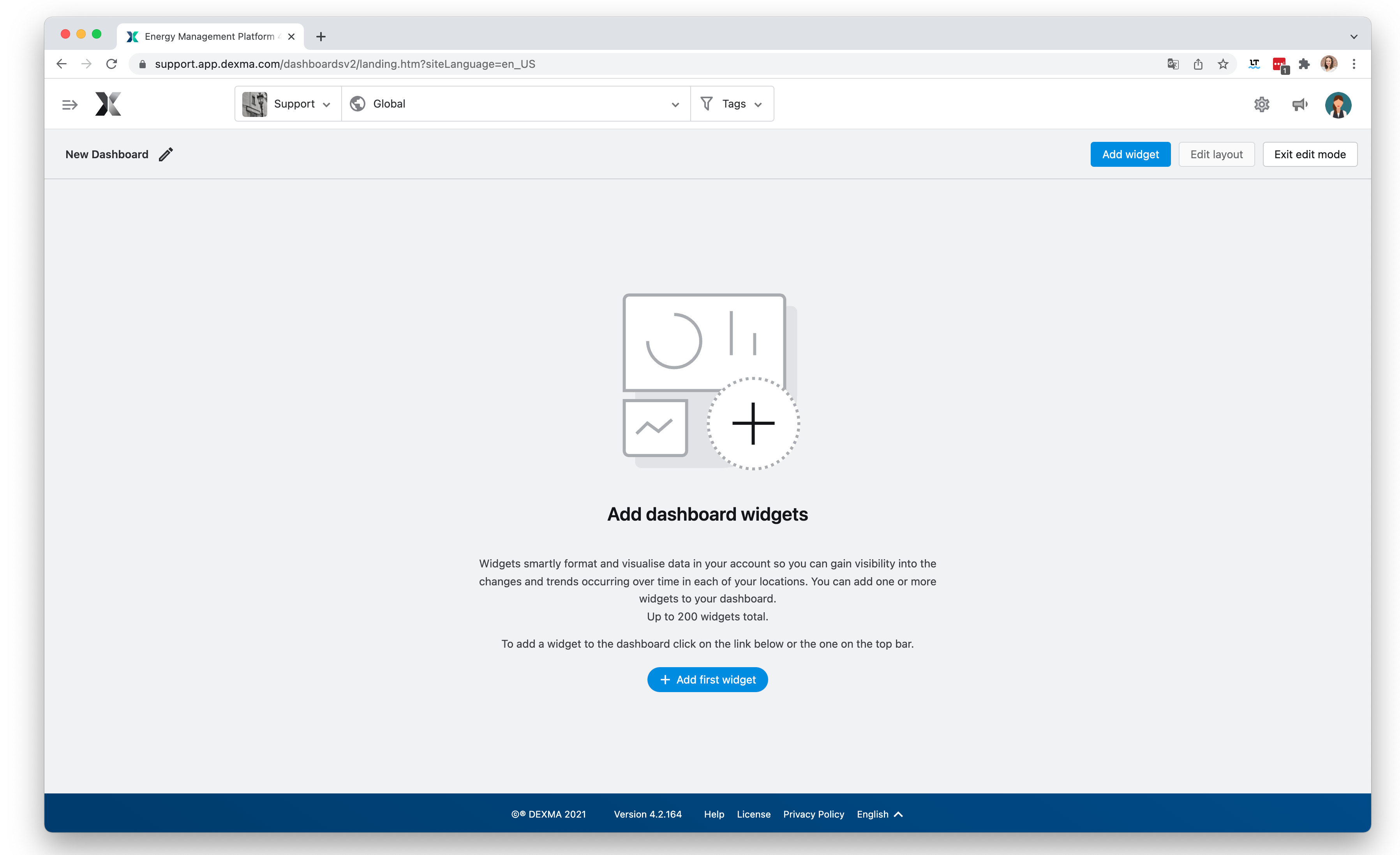The width and height of the screenshot is (1400, 855).
Task: Open the sidebar navigation menu
Action: 69,104
